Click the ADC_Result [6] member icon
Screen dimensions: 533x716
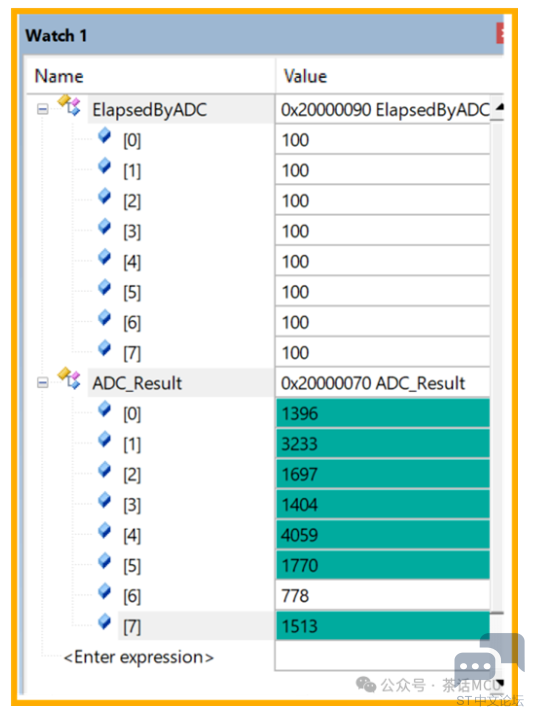pyautogui.click(x=105, y=591)
